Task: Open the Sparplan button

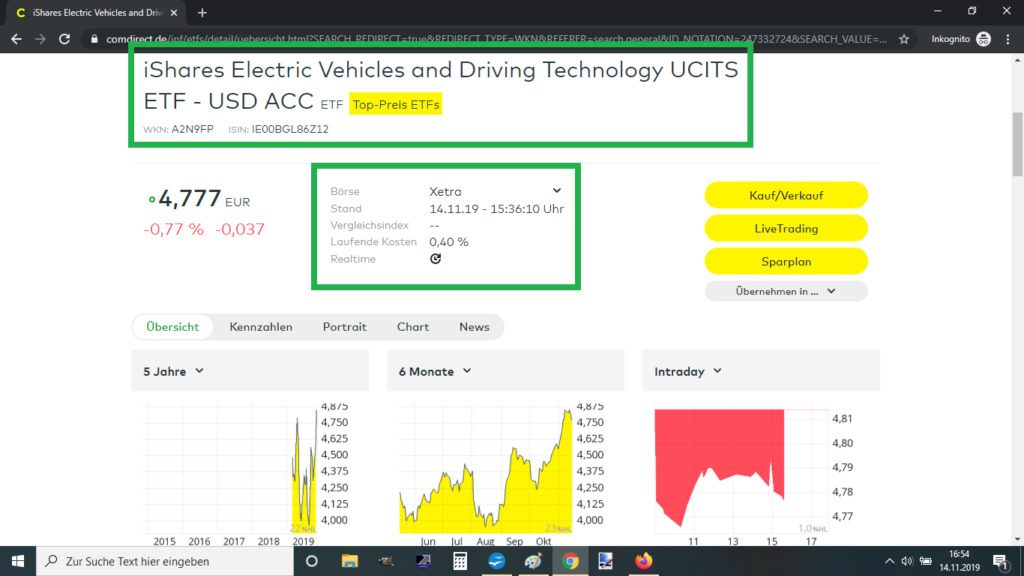Action: tap(786, 261)
